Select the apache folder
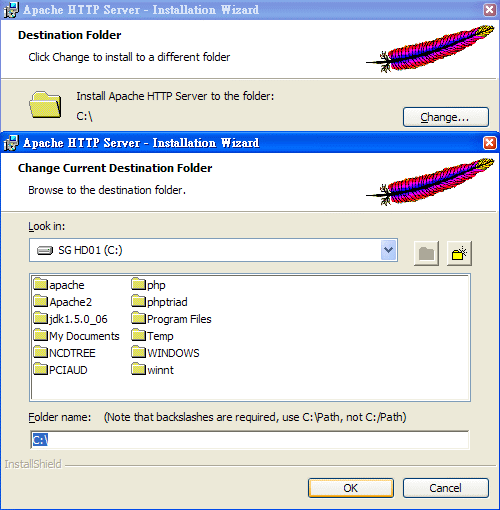 59,285
